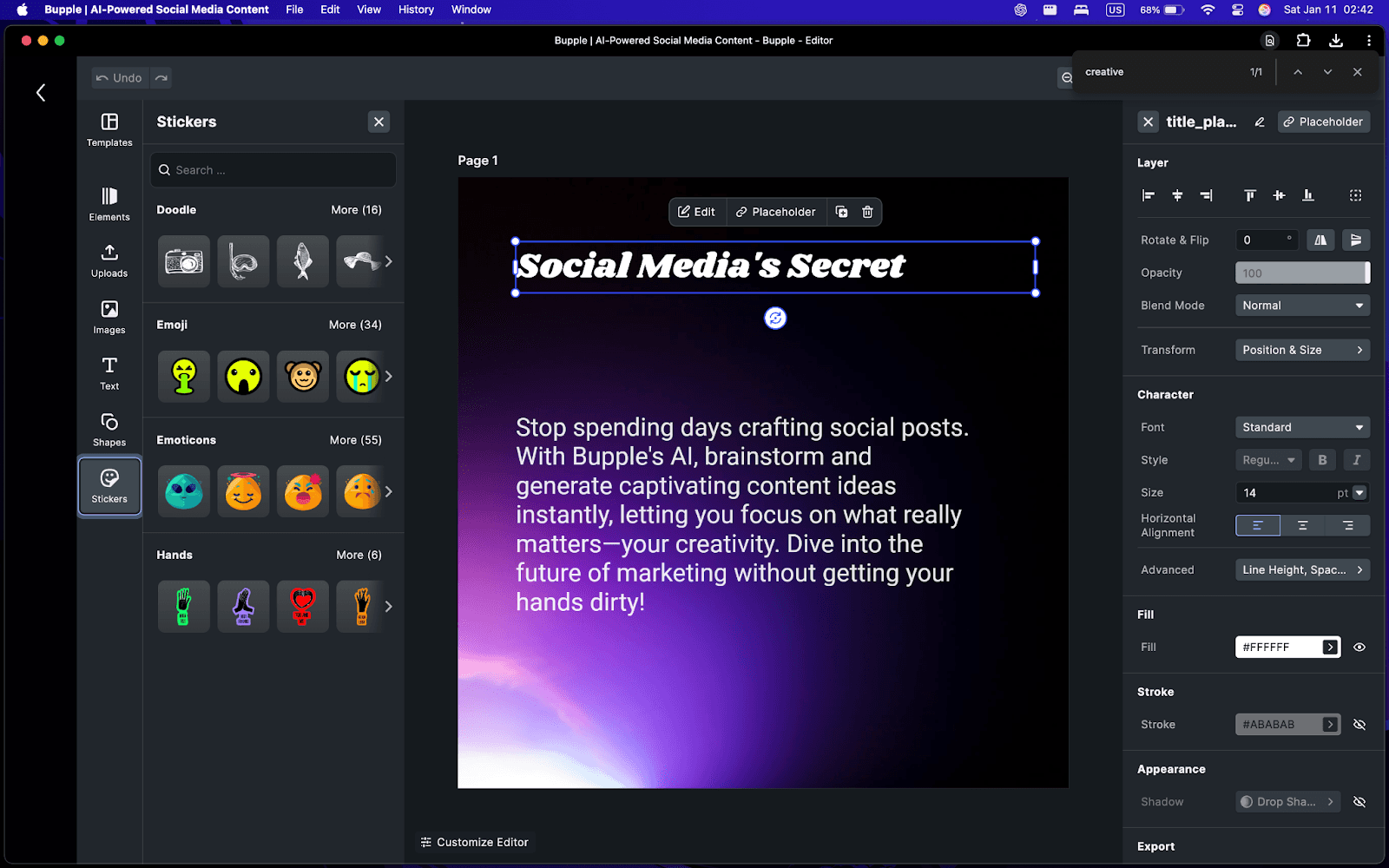The height and width of the screenshot is (868, 1389).
Task: Set horizontal alignment to right
Action: pos(1348,525)
